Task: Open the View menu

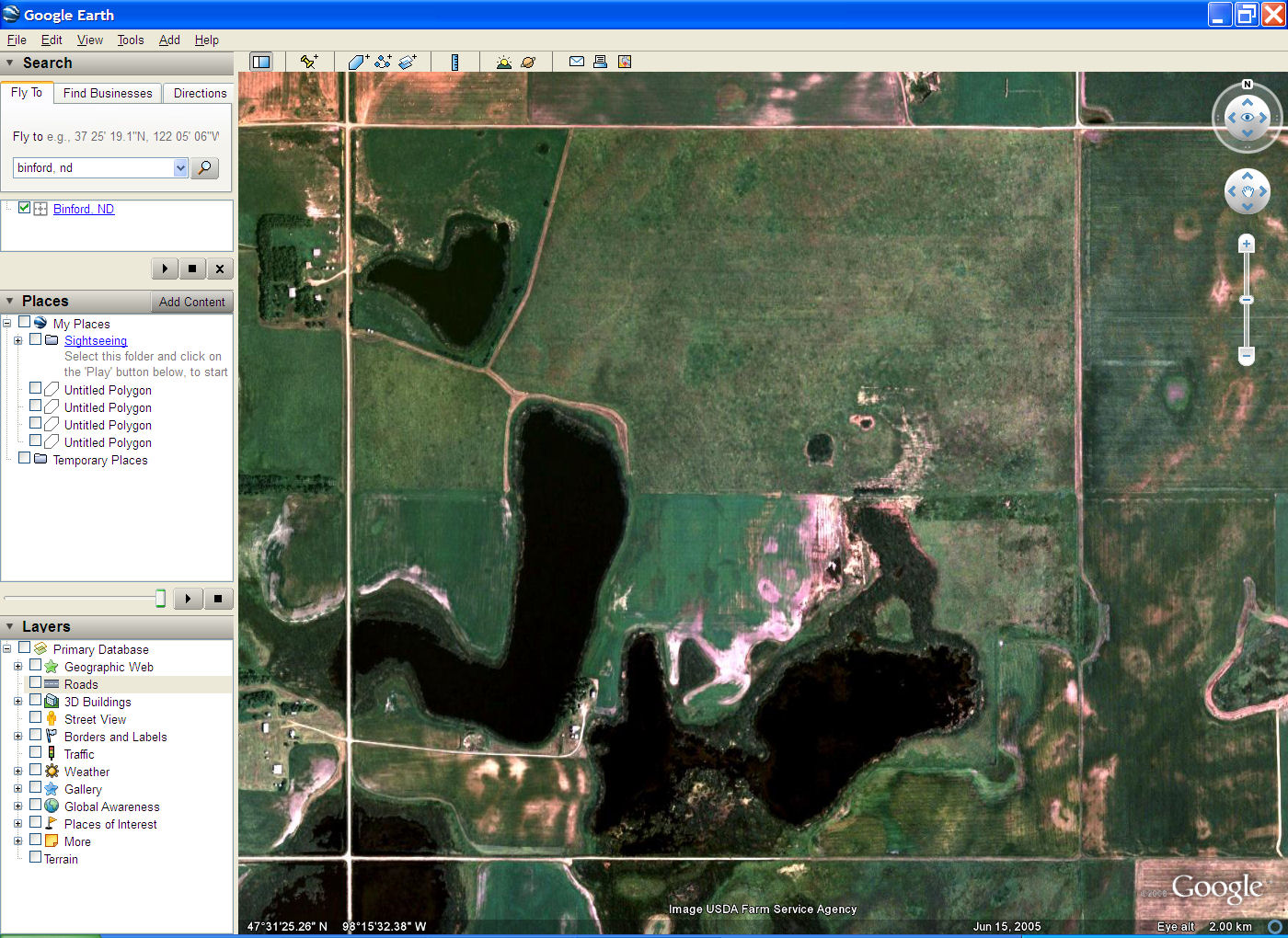Action: coord(90,40)
